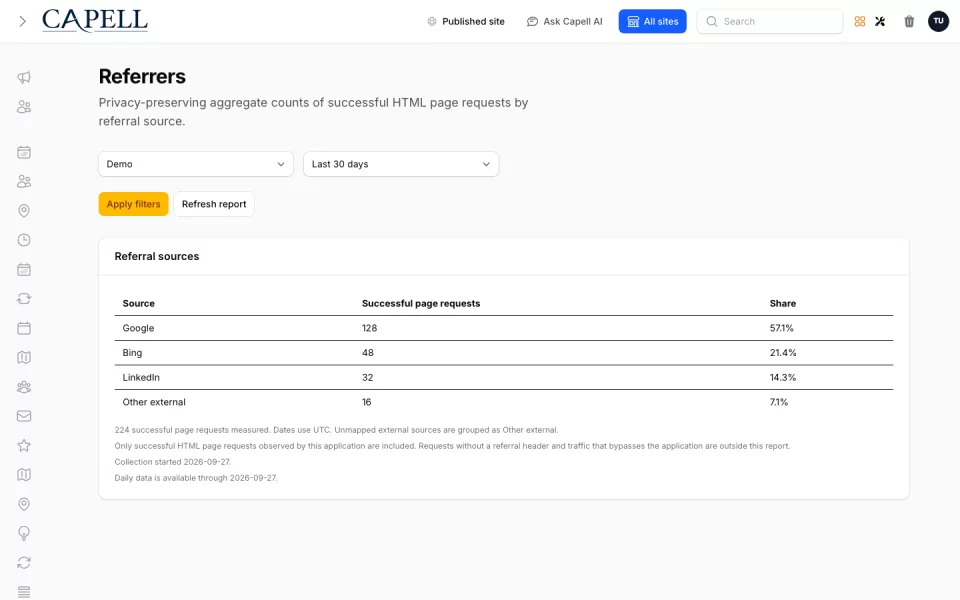Viewport: 960px width, 600px height.
Task: Click the All sites button
Action: (653, 21)
